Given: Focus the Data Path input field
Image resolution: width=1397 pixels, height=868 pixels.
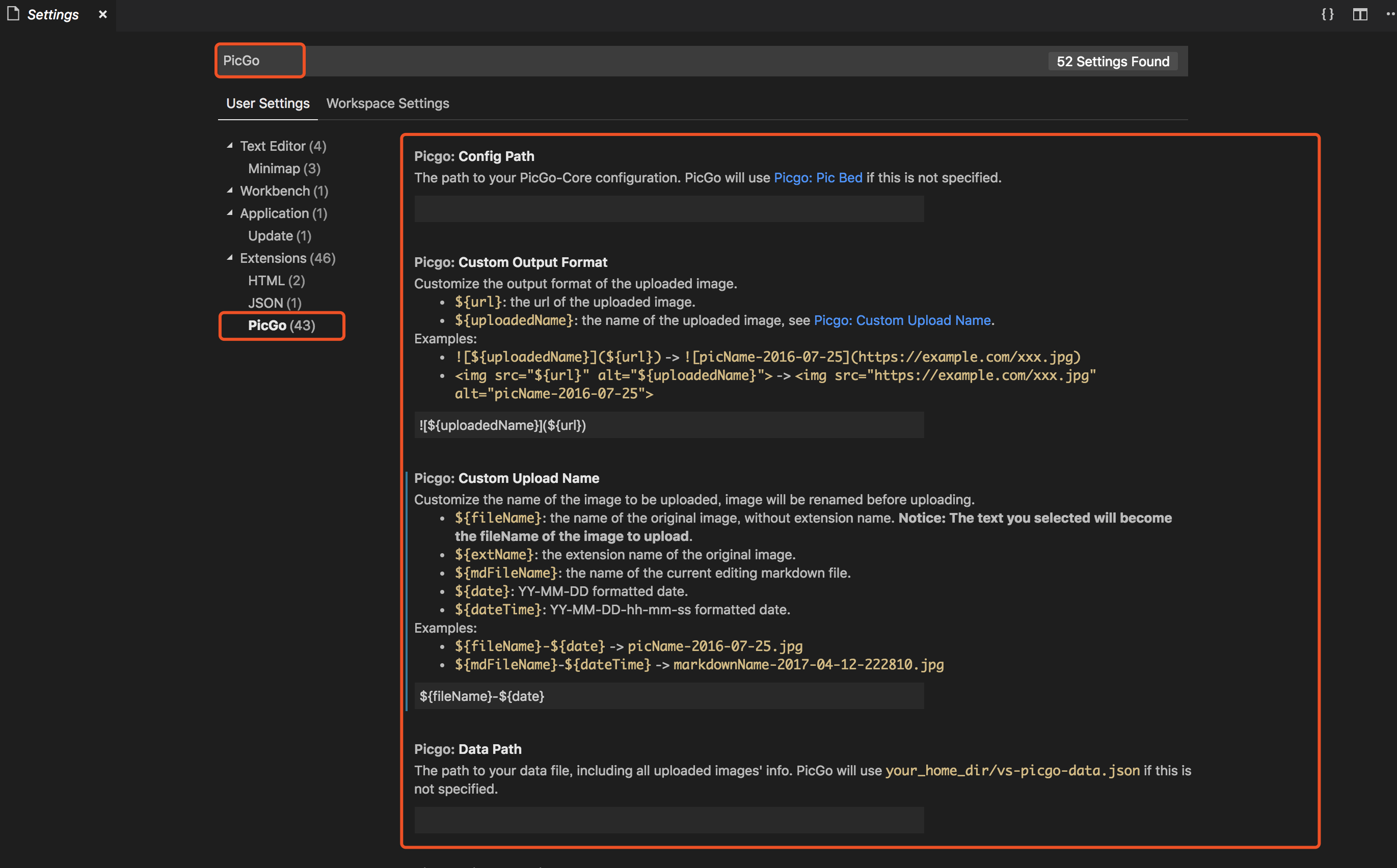Looking at the screenshot, I should pos(668,820).
